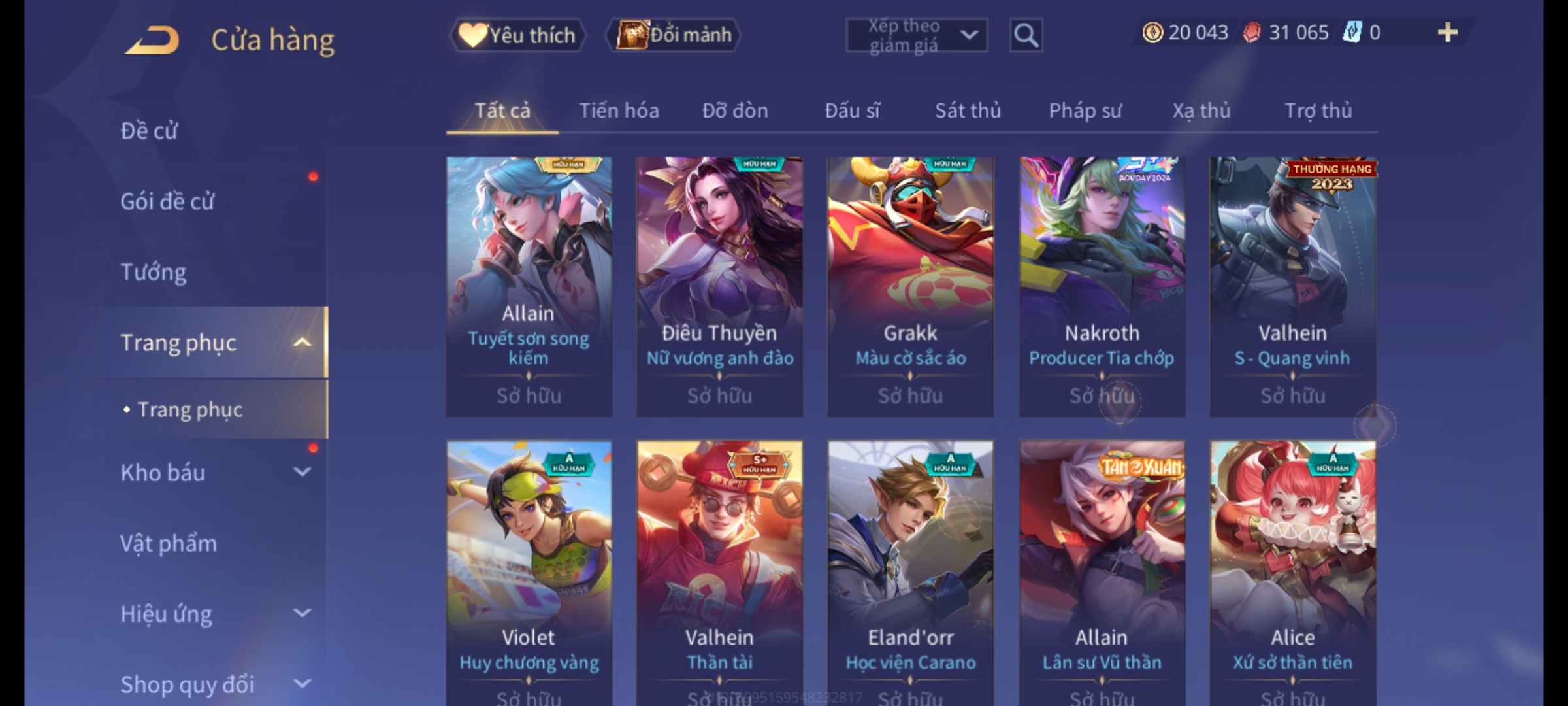Open the Đổi mảnh fragment exchange button
The image size is (1568, 706).
tap(674, 35)
